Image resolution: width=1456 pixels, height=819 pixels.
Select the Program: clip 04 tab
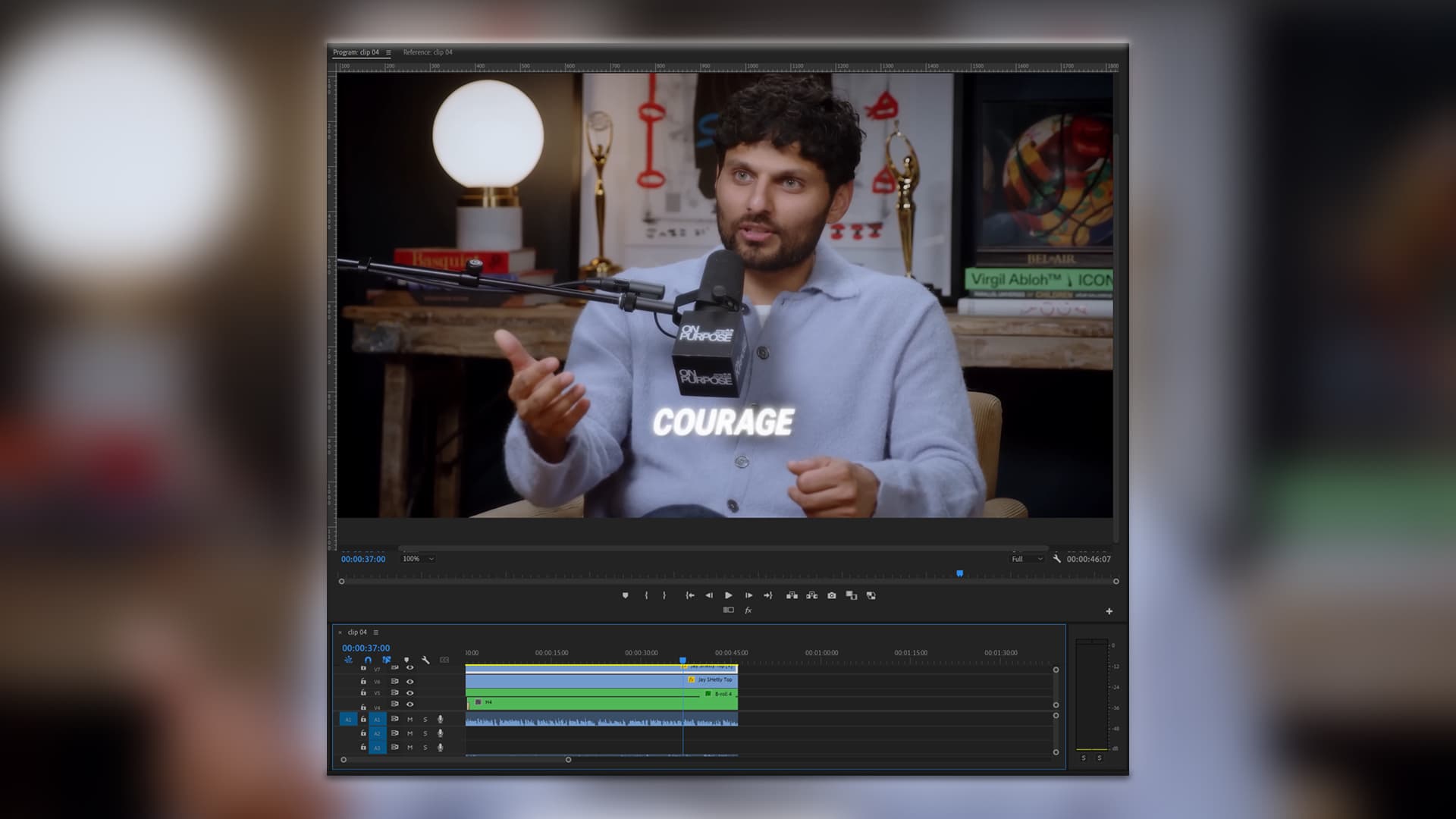pos(356,52)
